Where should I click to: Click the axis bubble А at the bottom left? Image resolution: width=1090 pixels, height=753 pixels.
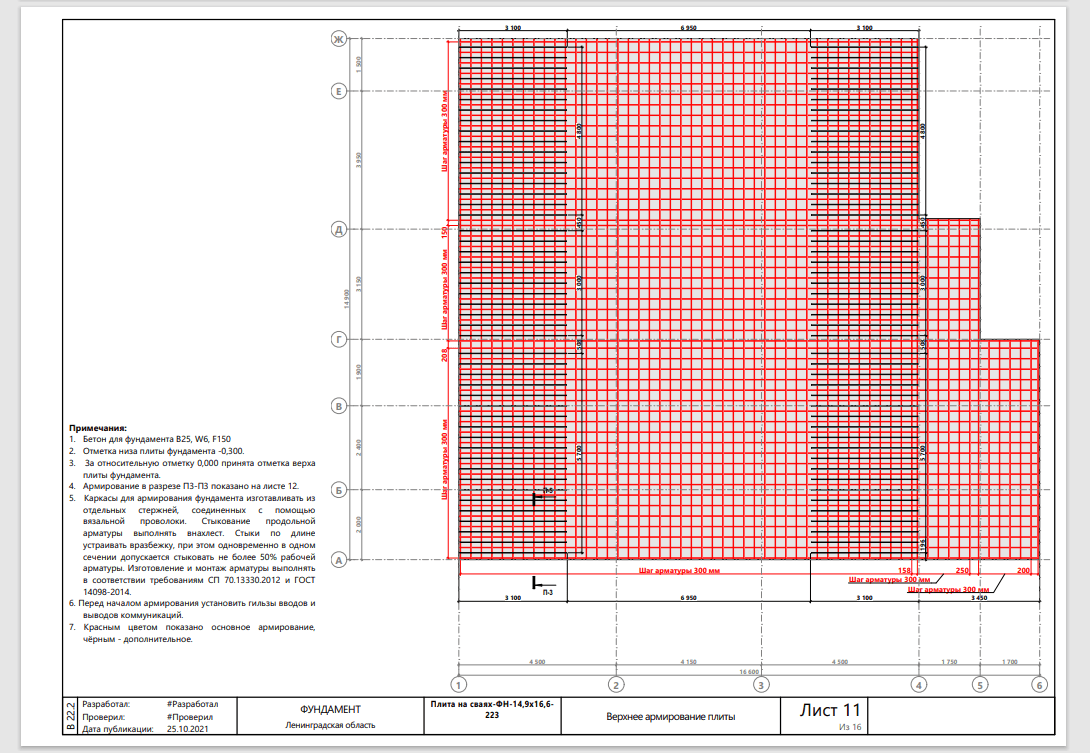click(339, 560)
